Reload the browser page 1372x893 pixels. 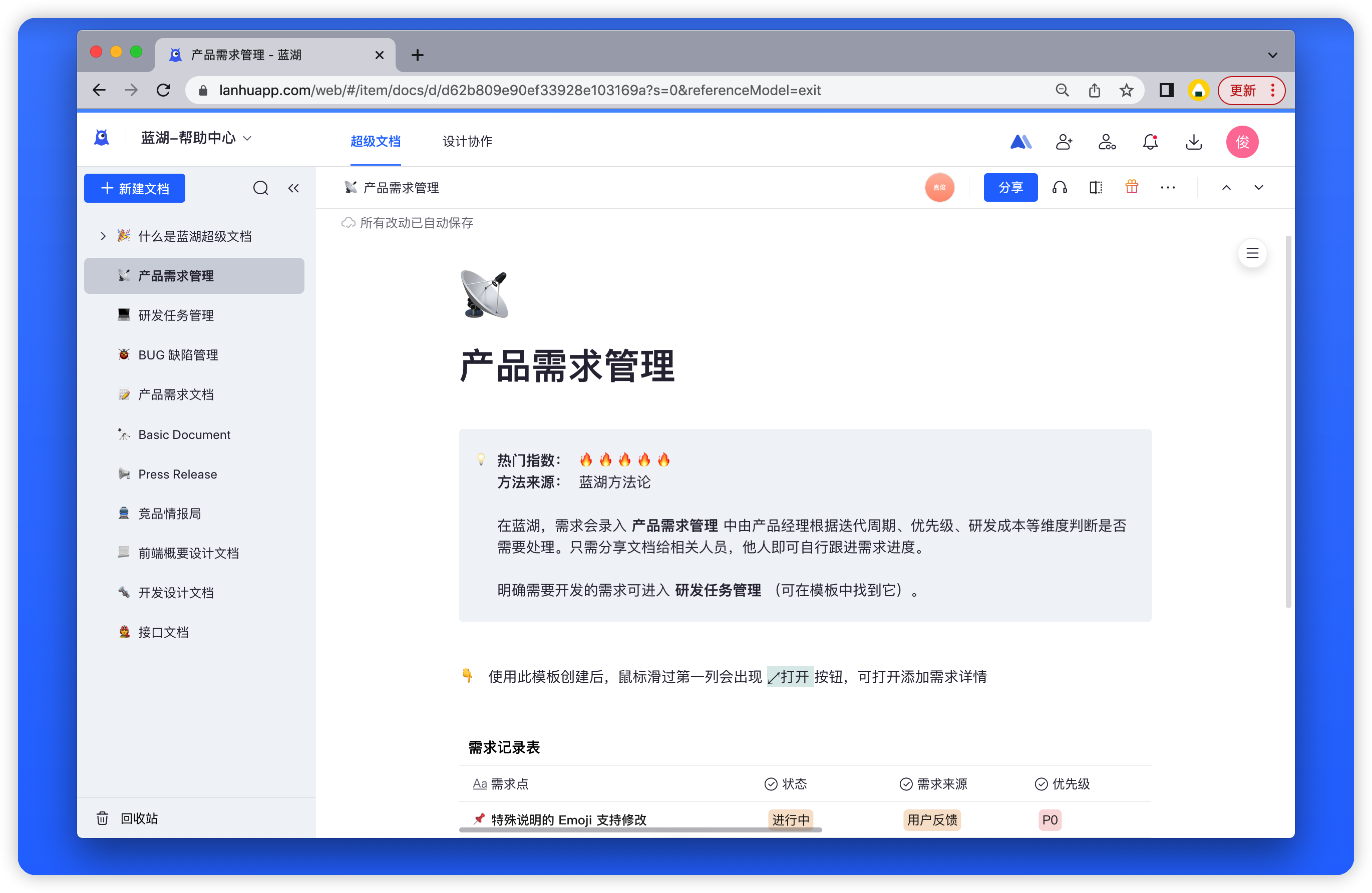pyautogui.click(x=164, y=90)
